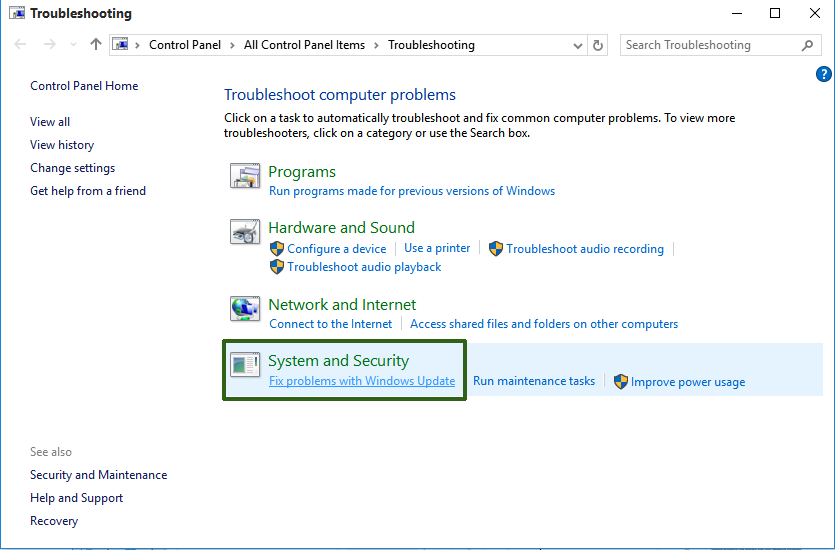Click the refresh icon in address bar
This screenshot has width=835, height=550.
[x=597, y=45]
